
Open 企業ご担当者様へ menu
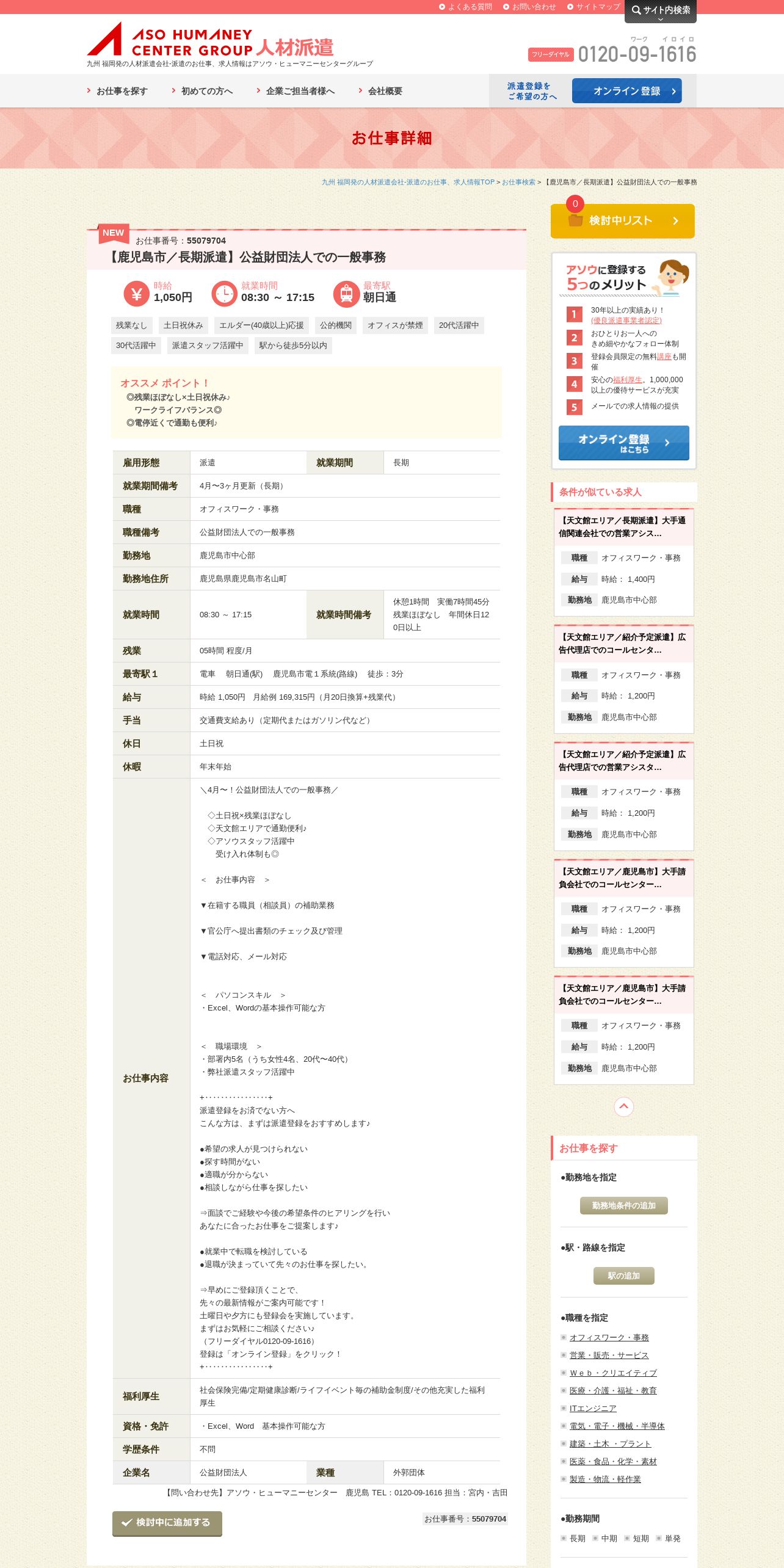click(296, 91)
